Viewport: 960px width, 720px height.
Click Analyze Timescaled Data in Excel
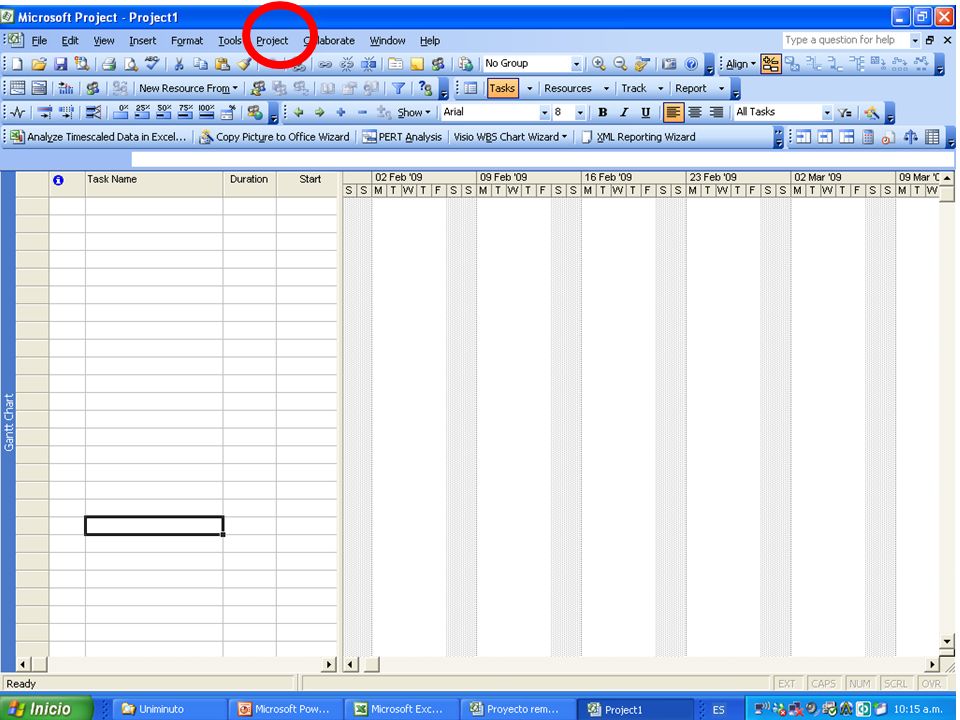point(98,137)
